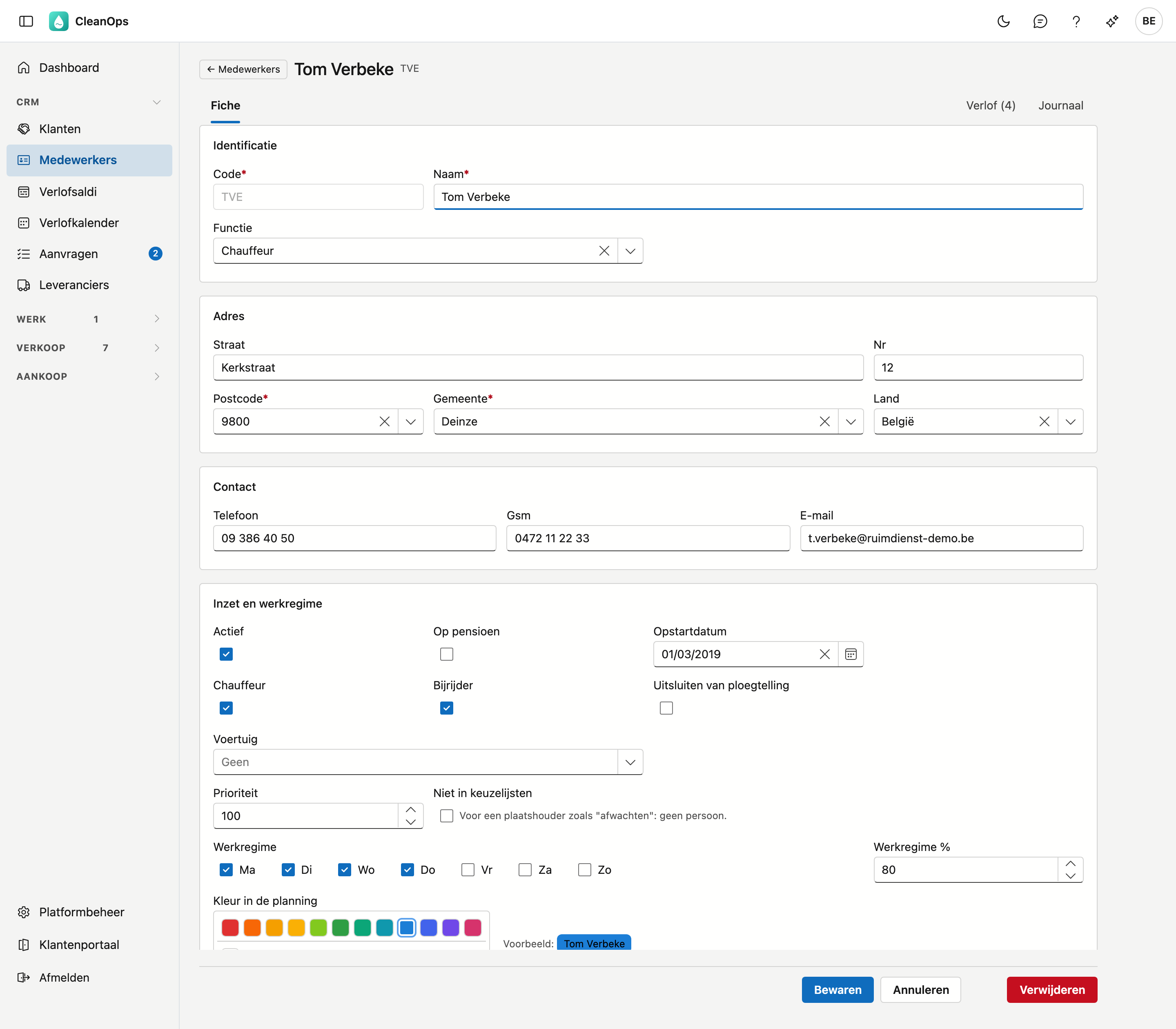
Task: Open Verlofsaldi menu item
Action: coord(89,192)
